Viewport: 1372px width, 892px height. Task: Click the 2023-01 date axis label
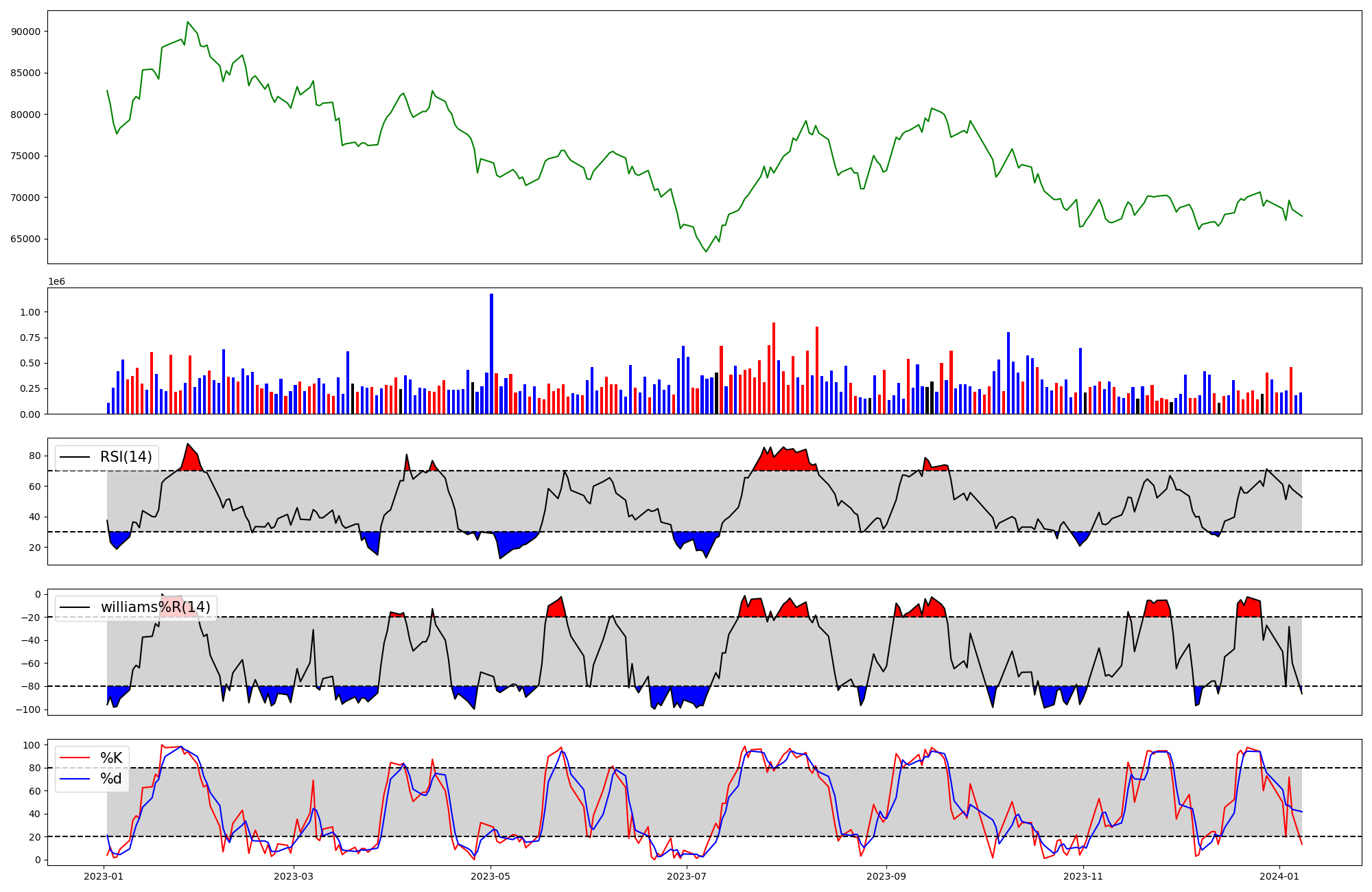tap(104, 876)
